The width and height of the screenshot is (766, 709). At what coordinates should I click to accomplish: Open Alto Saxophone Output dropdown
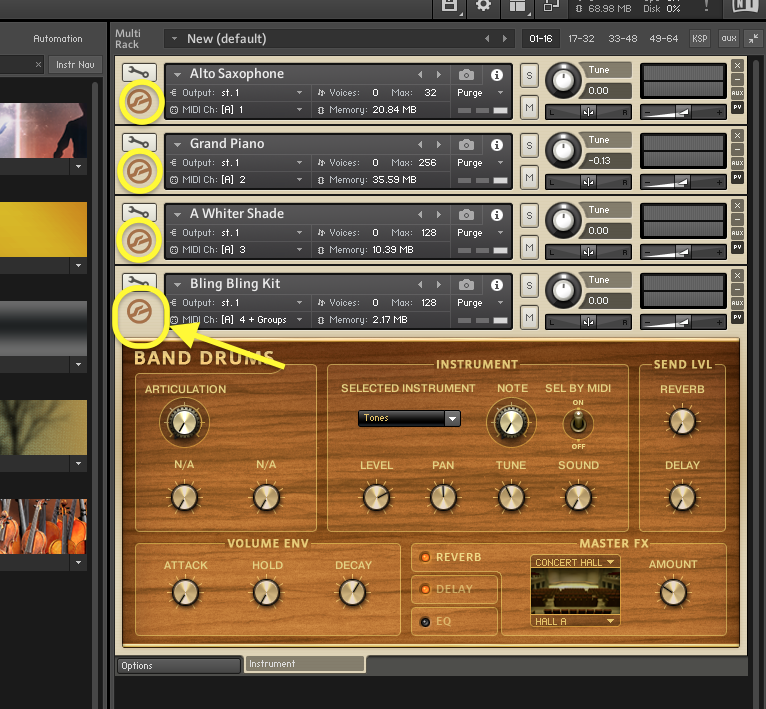point(299,92)
